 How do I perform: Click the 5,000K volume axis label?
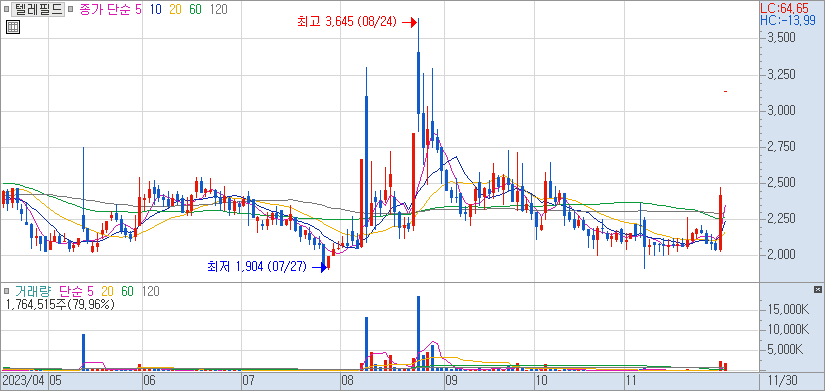point(784,350)
